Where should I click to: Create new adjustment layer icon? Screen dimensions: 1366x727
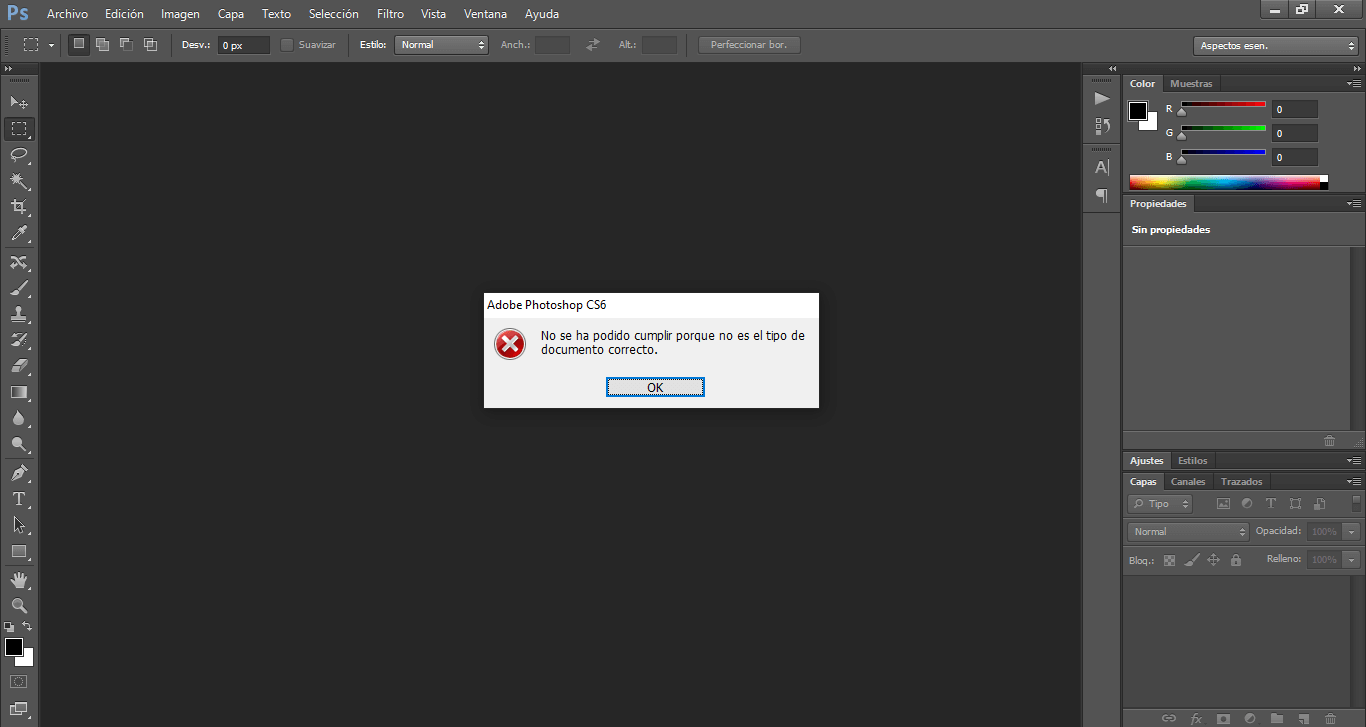pos(1250,718)
